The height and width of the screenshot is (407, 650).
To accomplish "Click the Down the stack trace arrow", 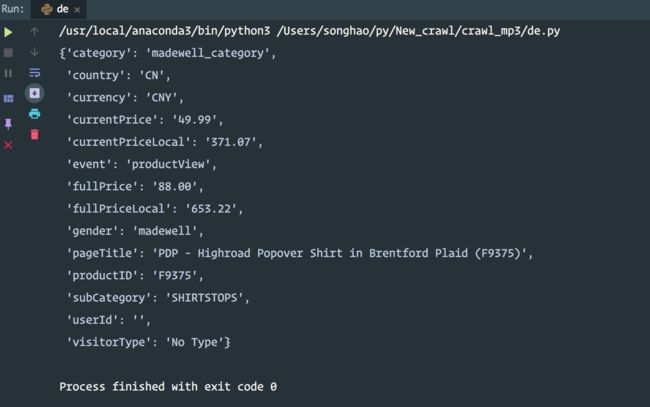I will click(x=34, y=52).
